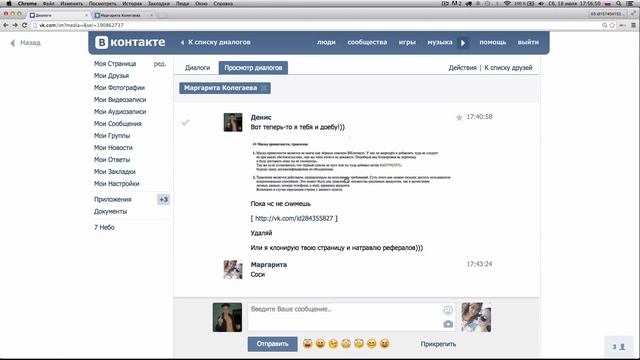The height and width of the screenshot is (360, 640).
Task: Open the Действия actions menu
Action: [x=462, y=68]
